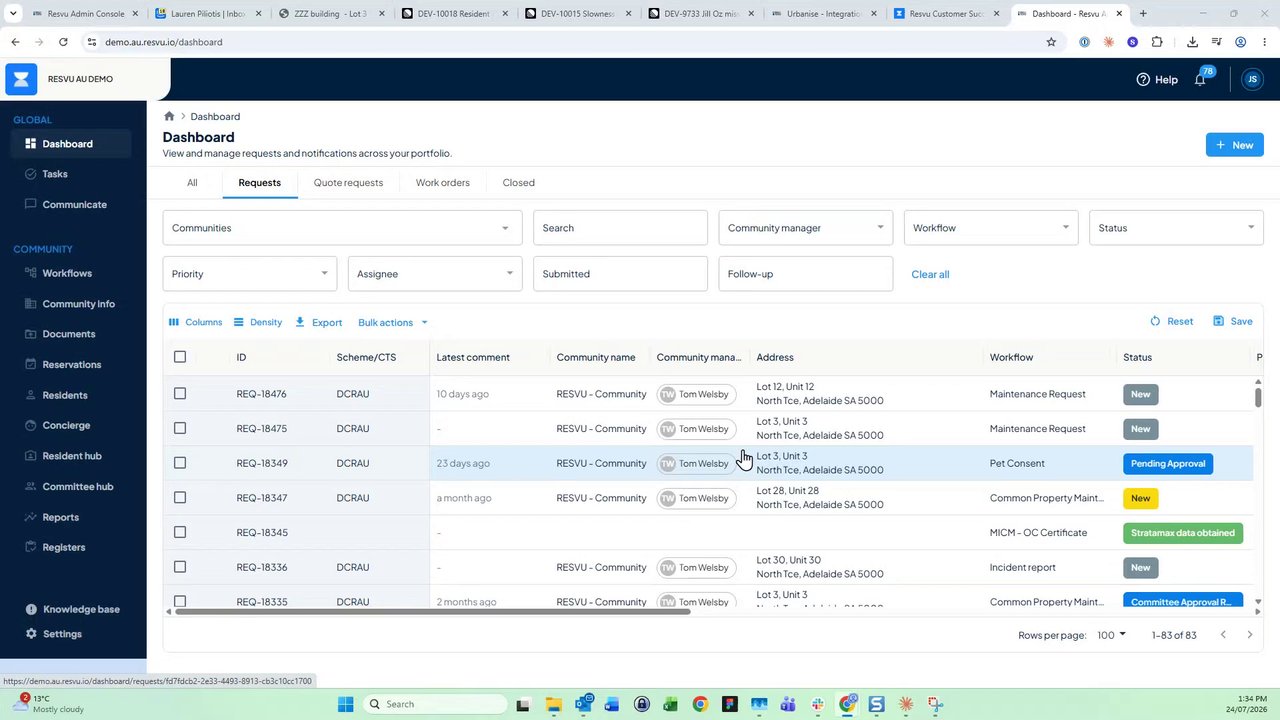
Task: Open Windows Start menu
Action: pos(345,704)
